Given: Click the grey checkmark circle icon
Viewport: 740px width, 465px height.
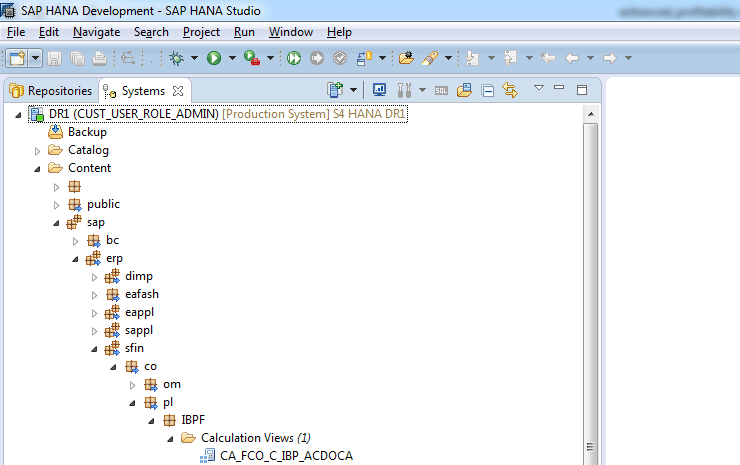Looking at the screenshot, I should coord(340,58).
